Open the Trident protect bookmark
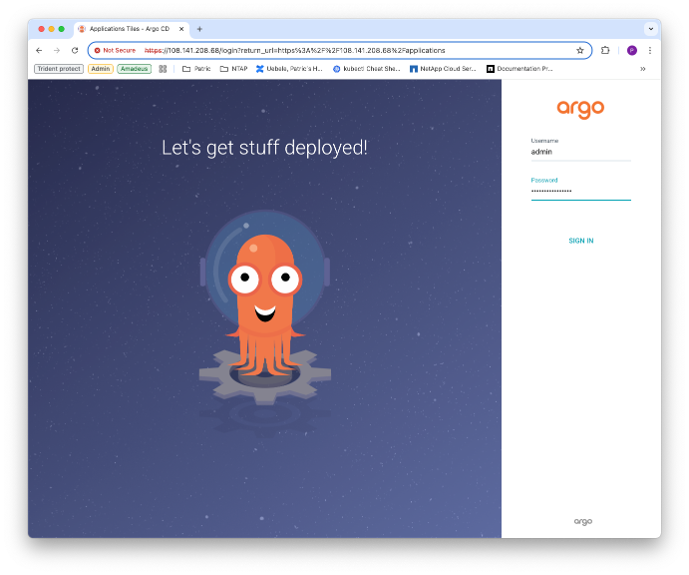Screen dimensions: 689x575 pyautogui.click(x=59, y=69)
